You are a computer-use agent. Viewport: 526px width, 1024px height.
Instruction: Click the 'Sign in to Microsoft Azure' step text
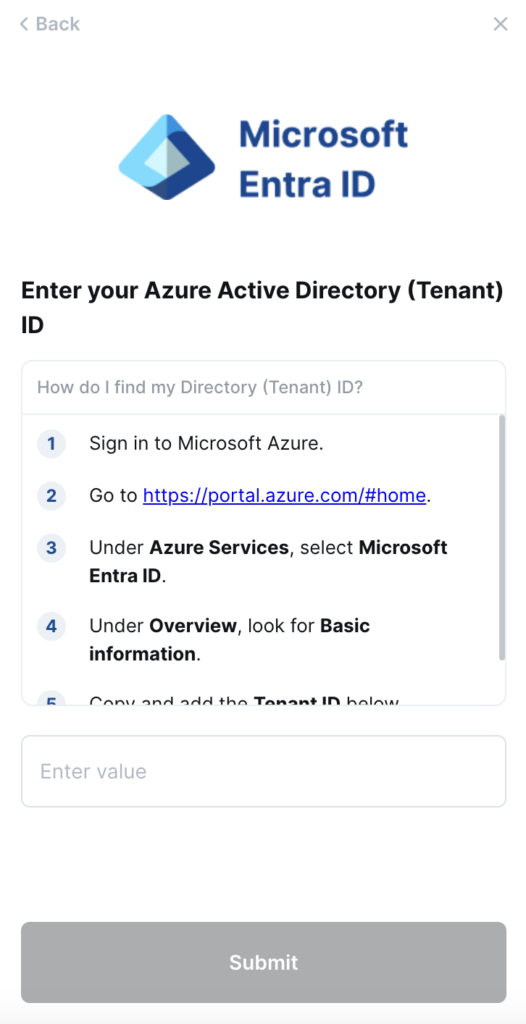click(206, 444)
